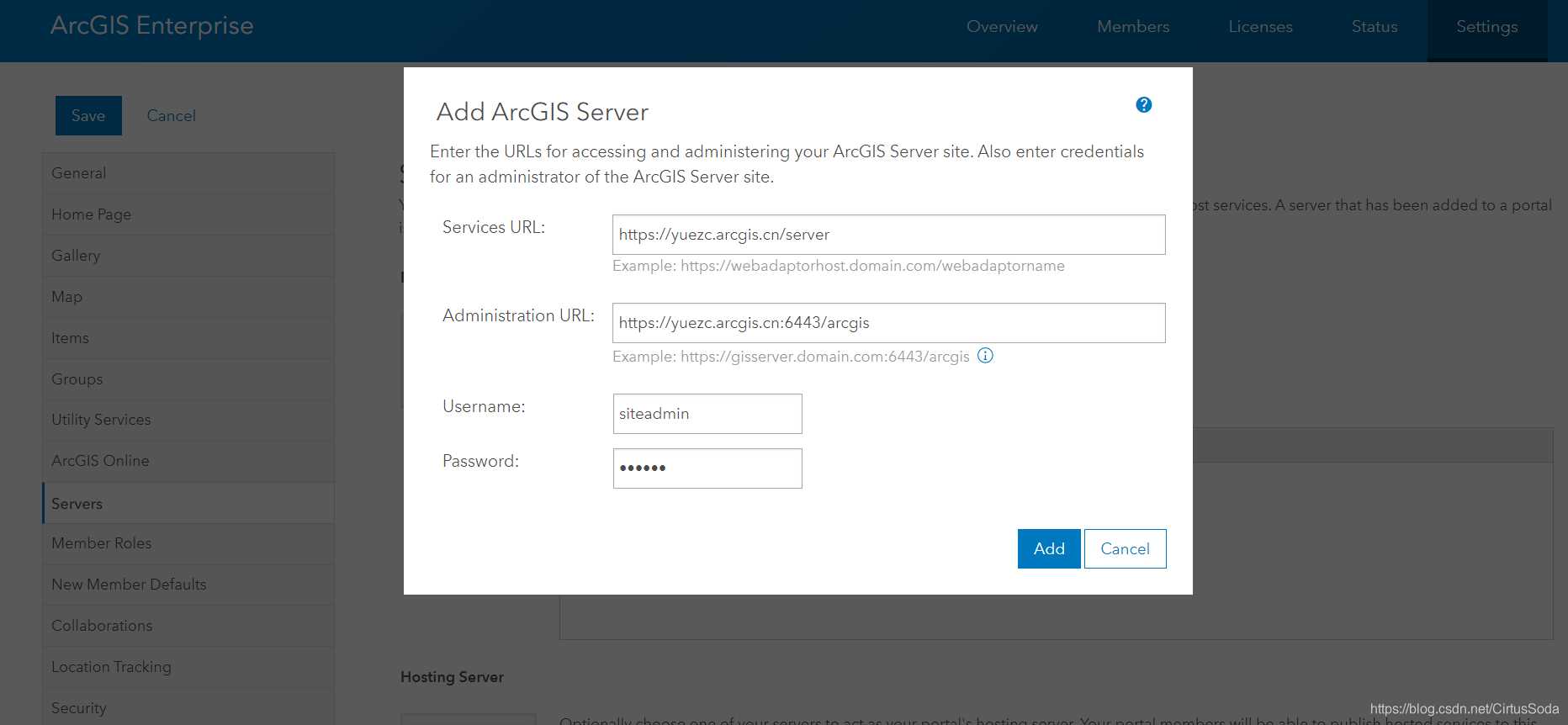This screenshot has height=725, width=1568.
Task: Focus the Services URL input field
Action: 888,235
